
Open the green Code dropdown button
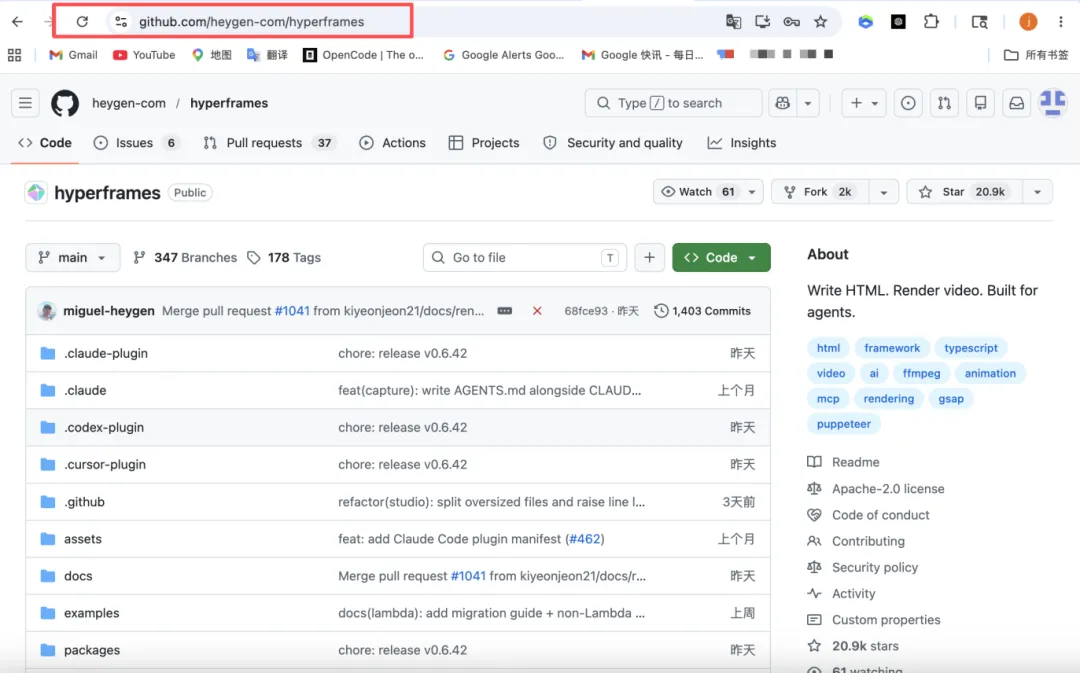point(721,258)
